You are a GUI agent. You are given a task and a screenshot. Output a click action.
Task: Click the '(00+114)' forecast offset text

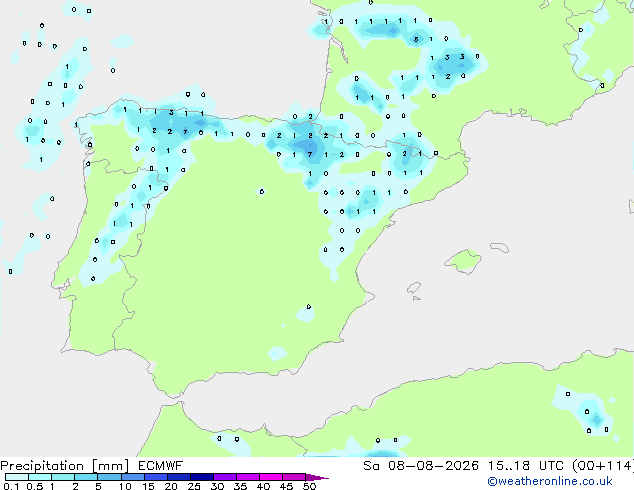point(603,466)
